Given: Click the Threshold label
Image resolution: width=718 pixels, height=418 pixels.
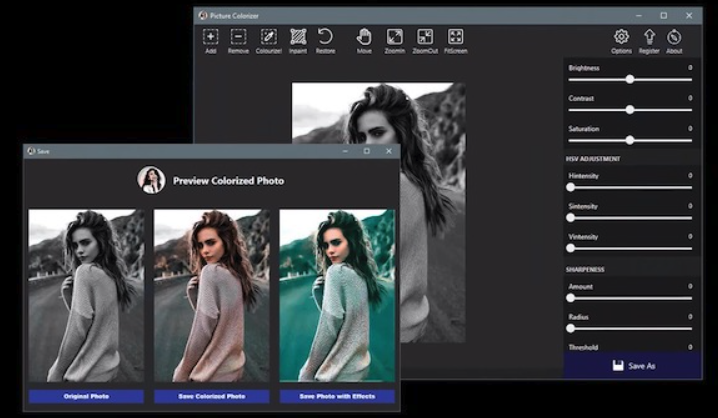Looking at the screenshot, I should (583, 347).
